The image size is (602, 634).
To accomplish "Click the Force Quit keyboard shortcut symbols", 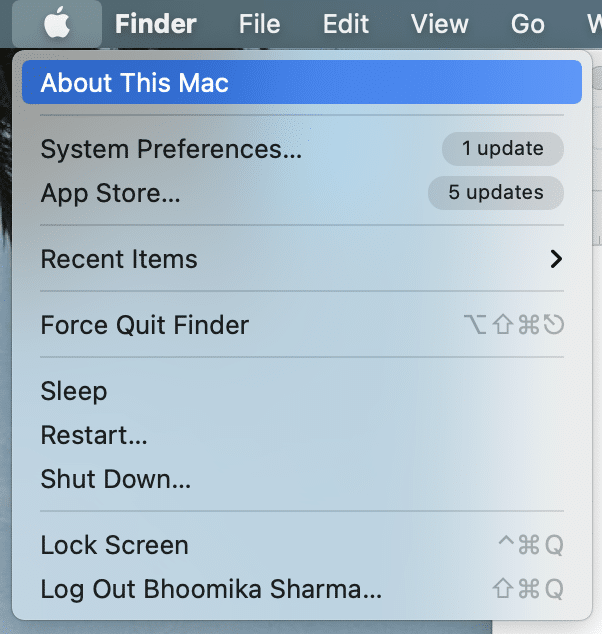I will point(514,325).
